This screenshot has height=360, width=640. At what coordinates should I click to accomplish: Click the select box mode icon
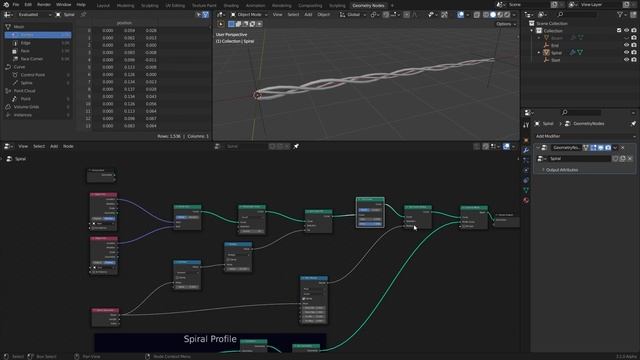[x=231, y=24]
